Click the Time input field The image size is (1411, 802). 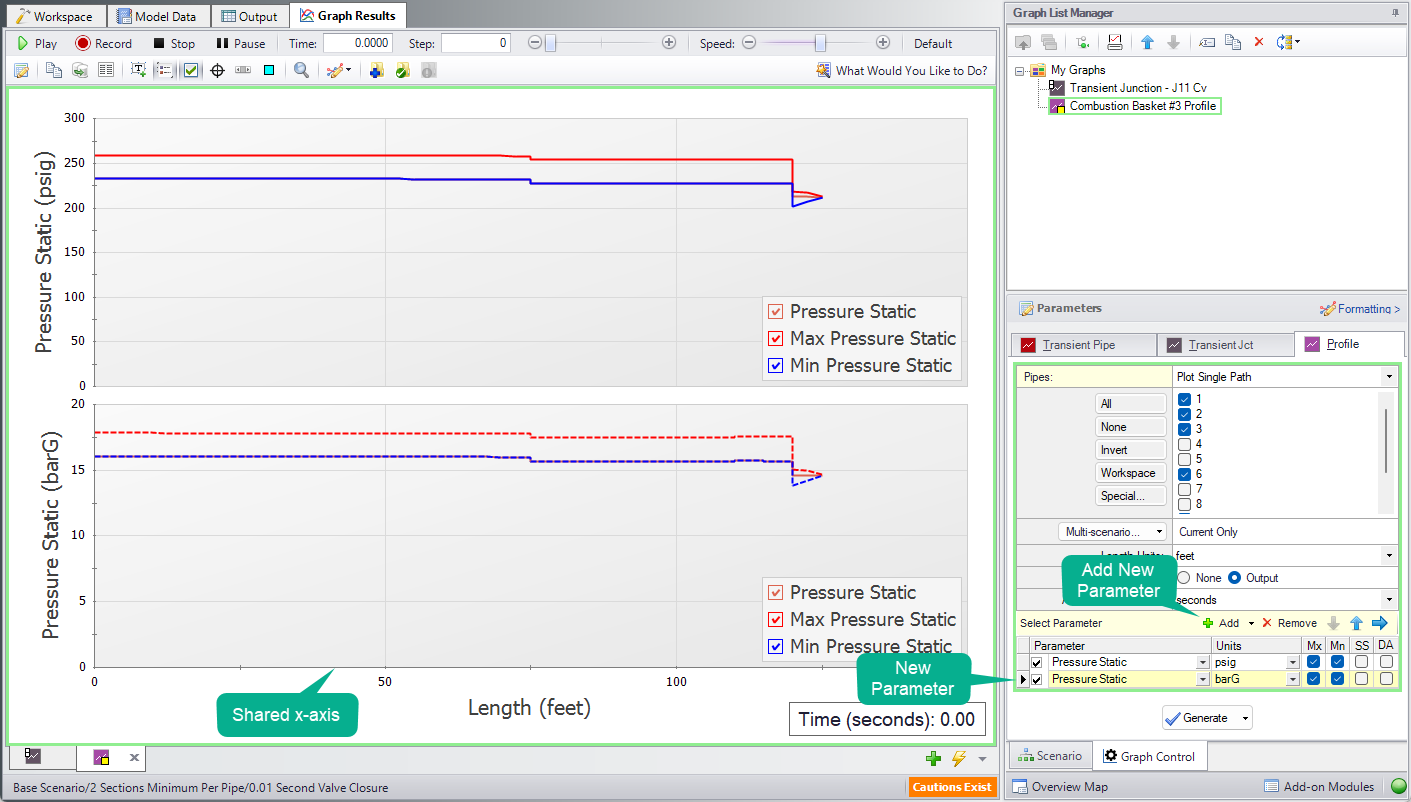(357, 43)
